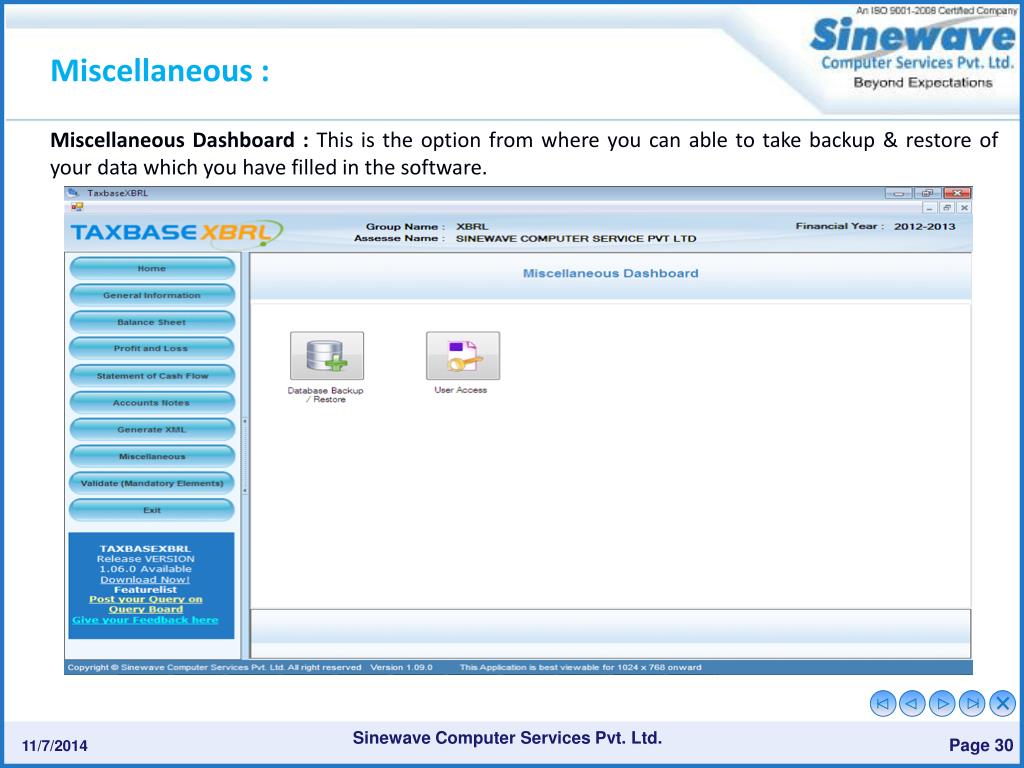The height and width of the screenshot is (768, 1024).
Task: Click the 11/7/2014 footer date
Action: 54,746
